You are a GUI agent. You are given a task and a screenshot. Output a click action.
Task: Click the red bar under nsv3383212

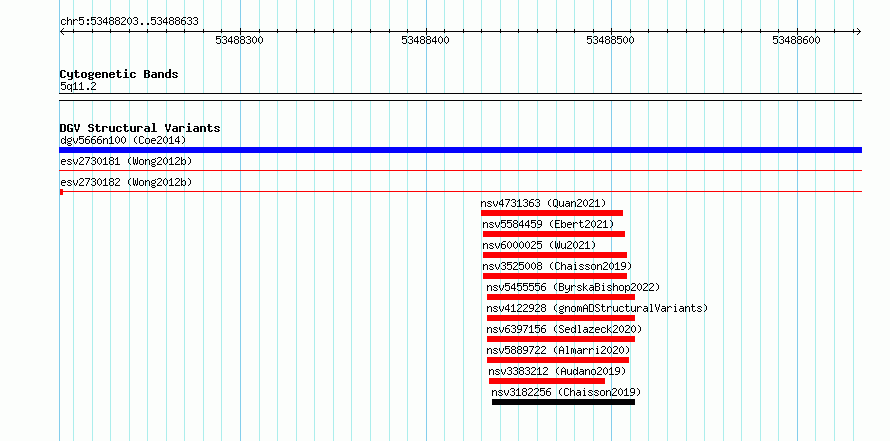coord(547,381)
